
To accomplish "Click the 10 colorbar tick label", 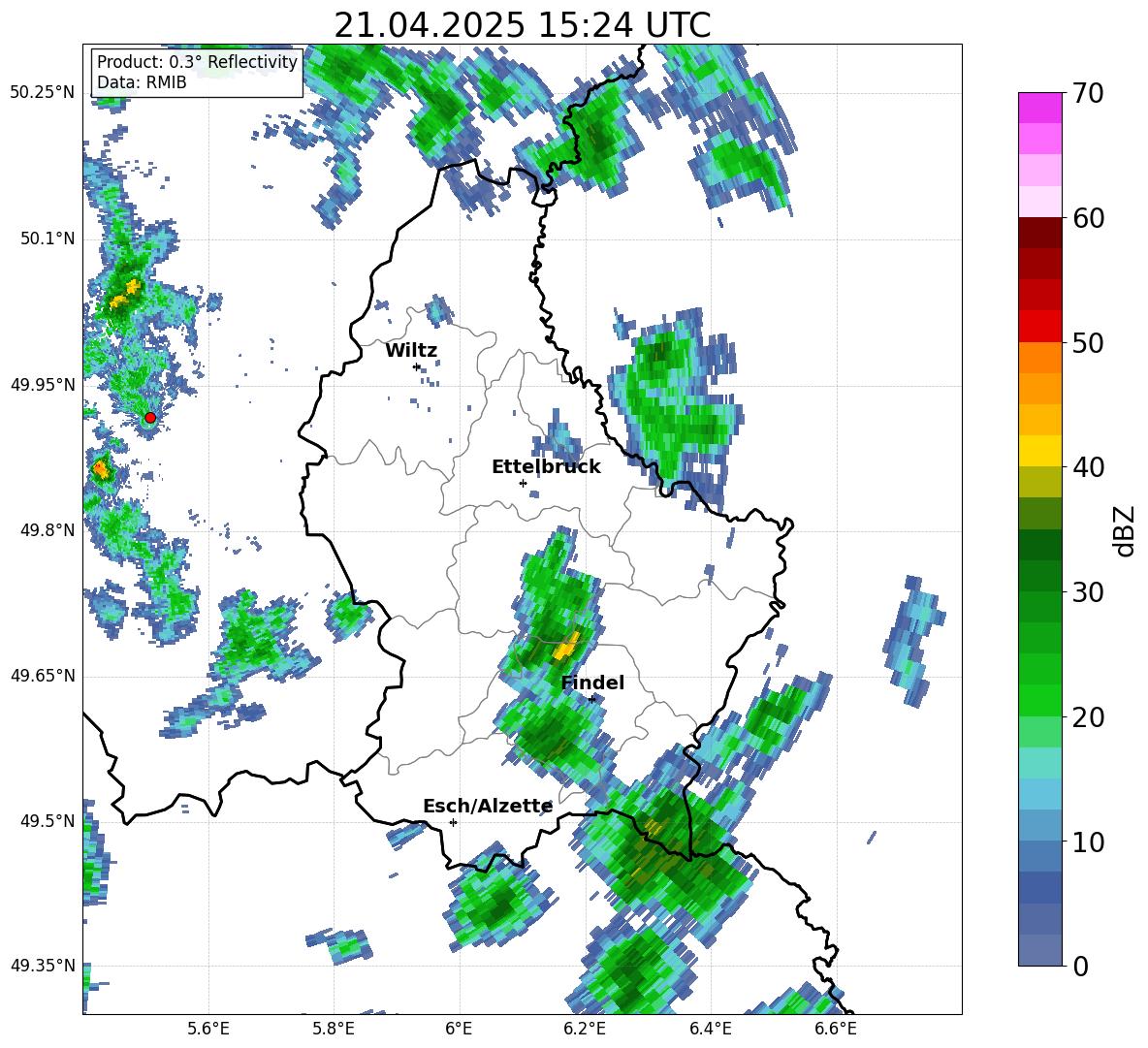I will 1087,842.
